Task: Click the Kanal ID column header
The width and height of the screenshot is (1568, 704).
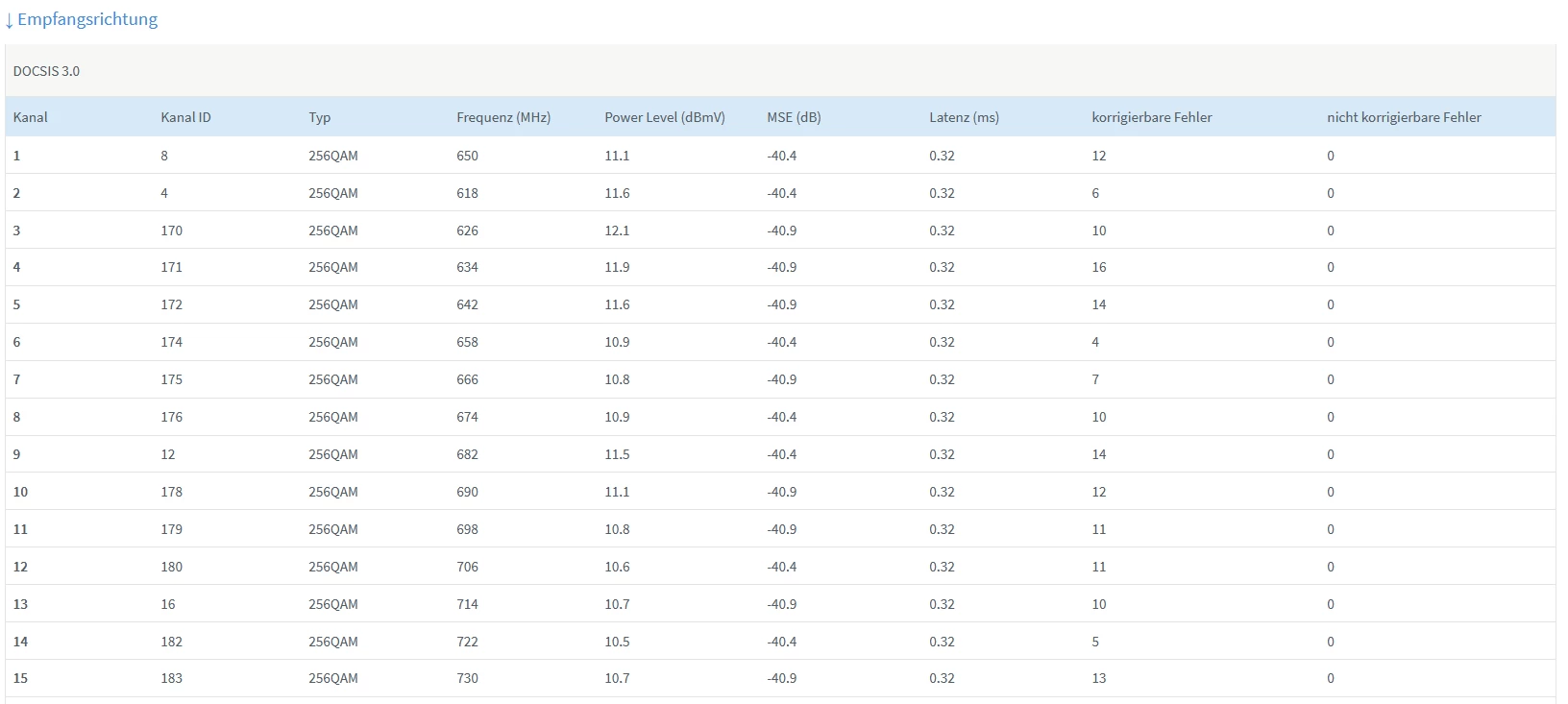Action: pos(185,117)
